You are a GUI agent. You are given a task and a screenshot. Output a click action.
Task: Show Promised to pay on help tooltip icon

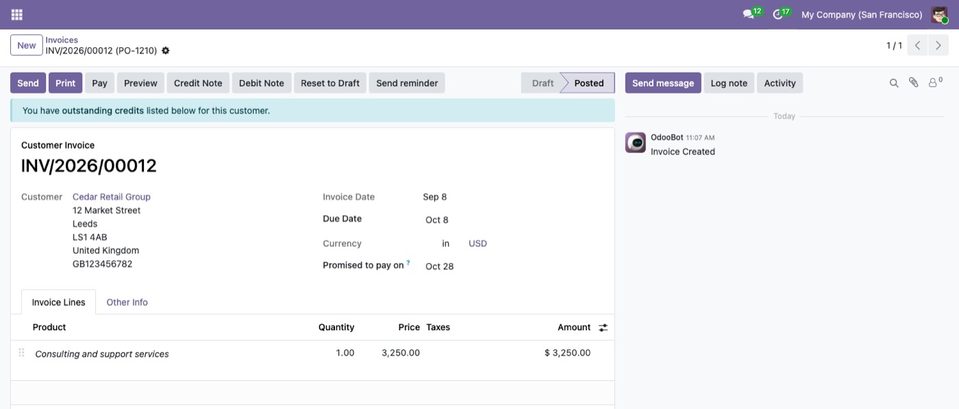(408, 263)
